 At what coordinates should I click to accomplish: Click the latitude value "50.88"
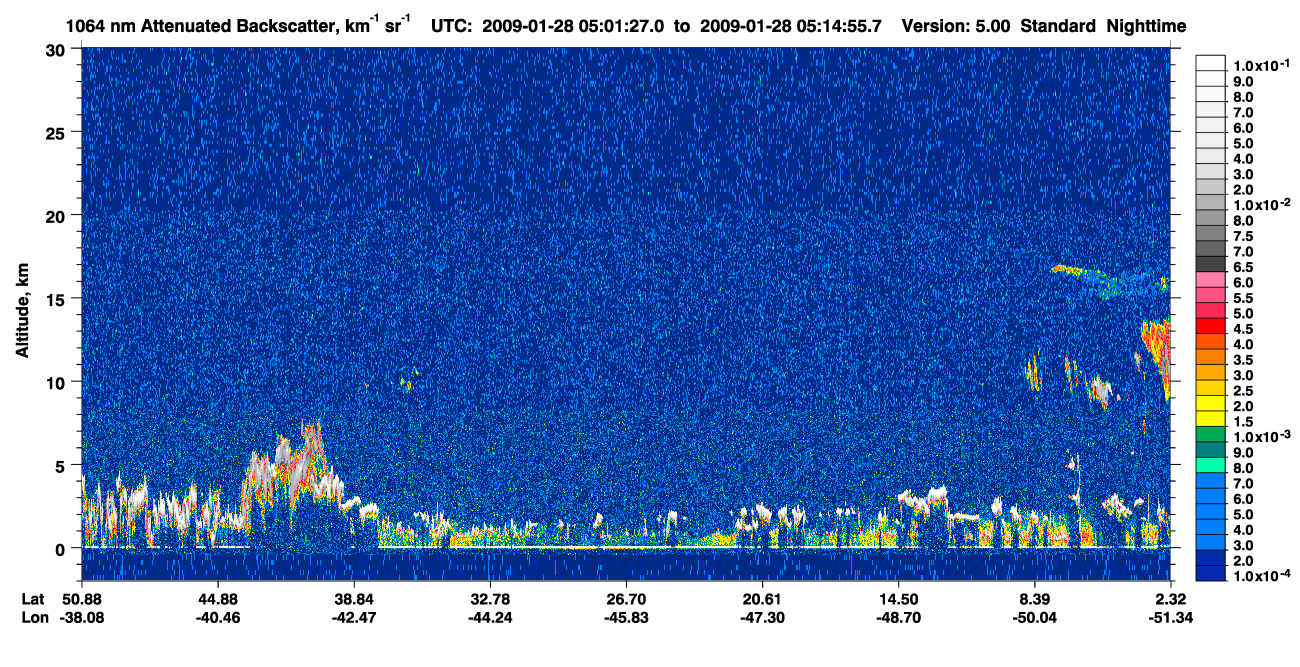point(82,598)
